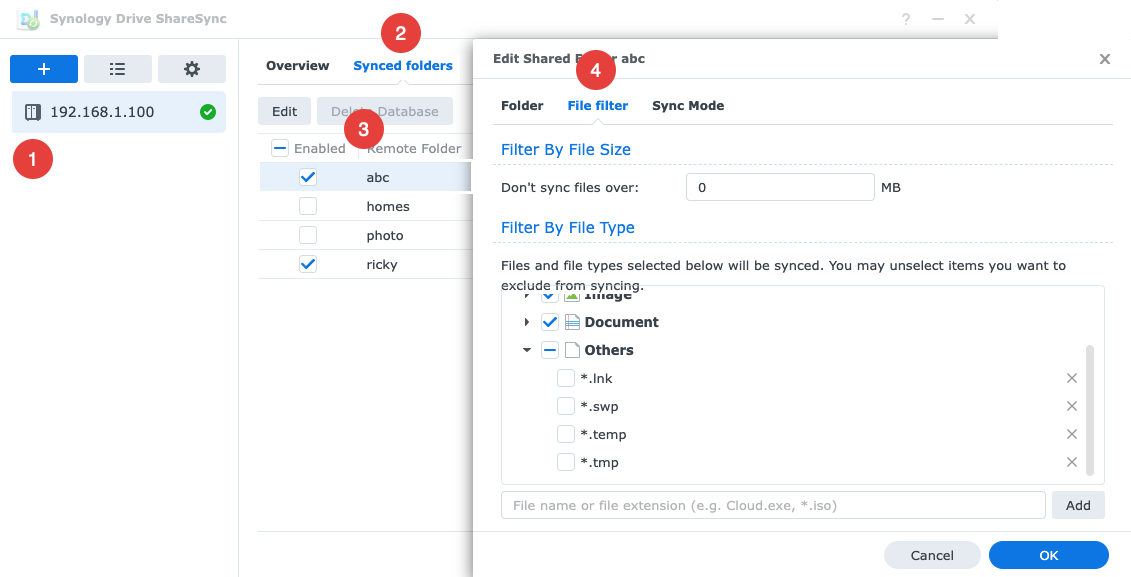Collapse the Others category
Screen dimensions: 1131x577
pos(527,349)
